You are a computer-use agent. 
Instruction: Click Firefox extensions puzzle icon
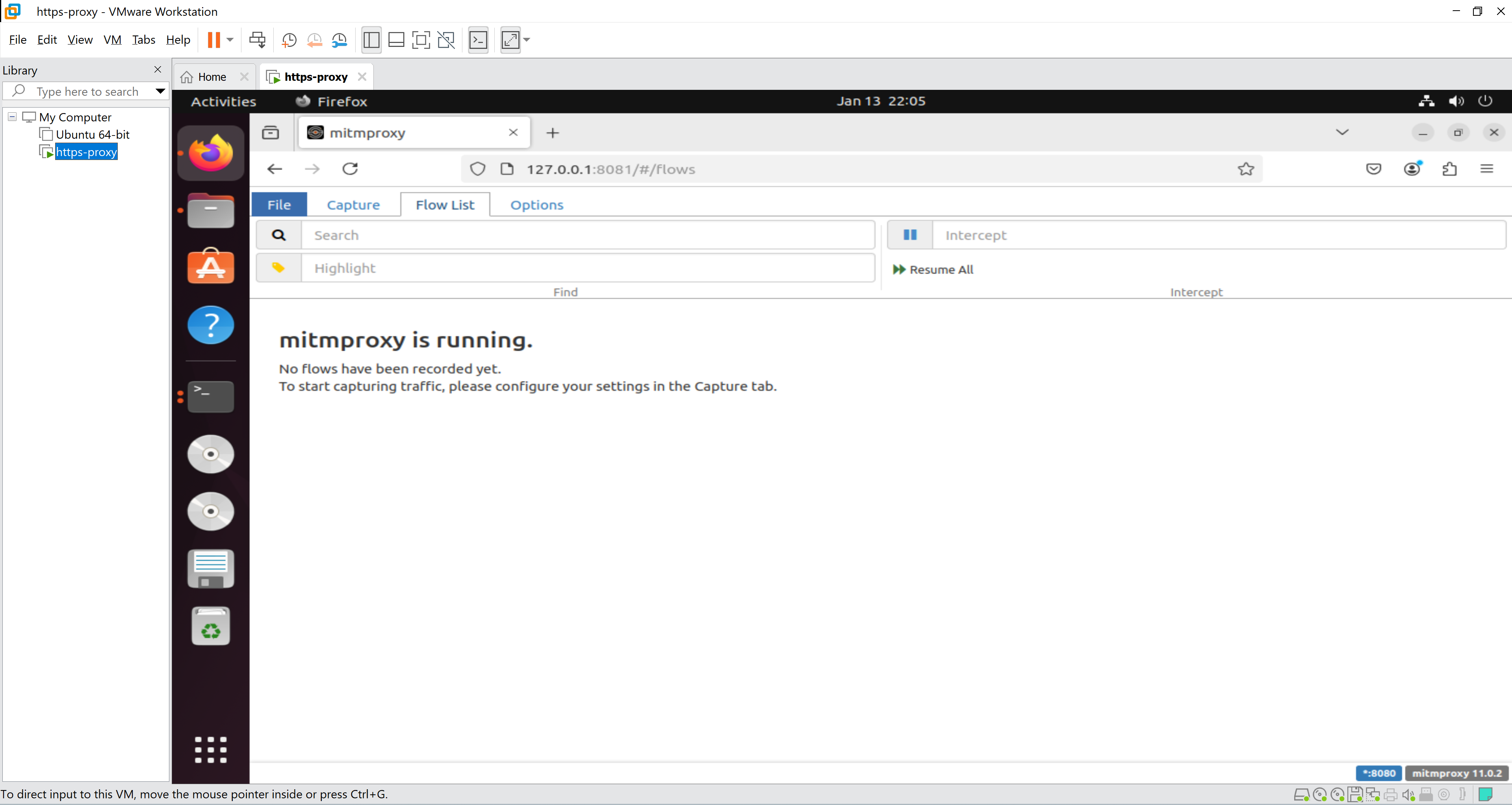(1449, 169)
